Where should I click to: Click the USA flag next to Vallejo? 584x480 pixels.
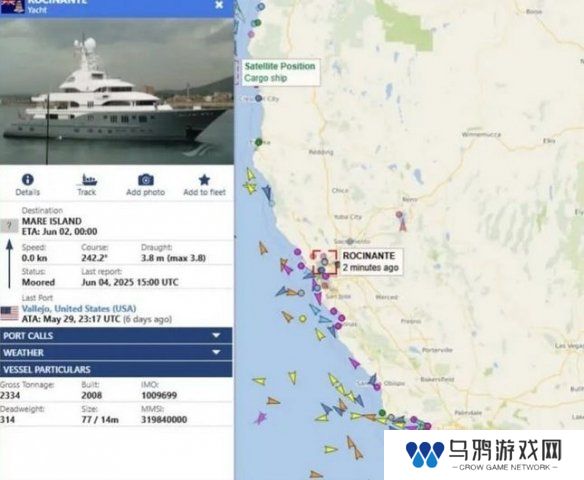[x=9, y=313]
